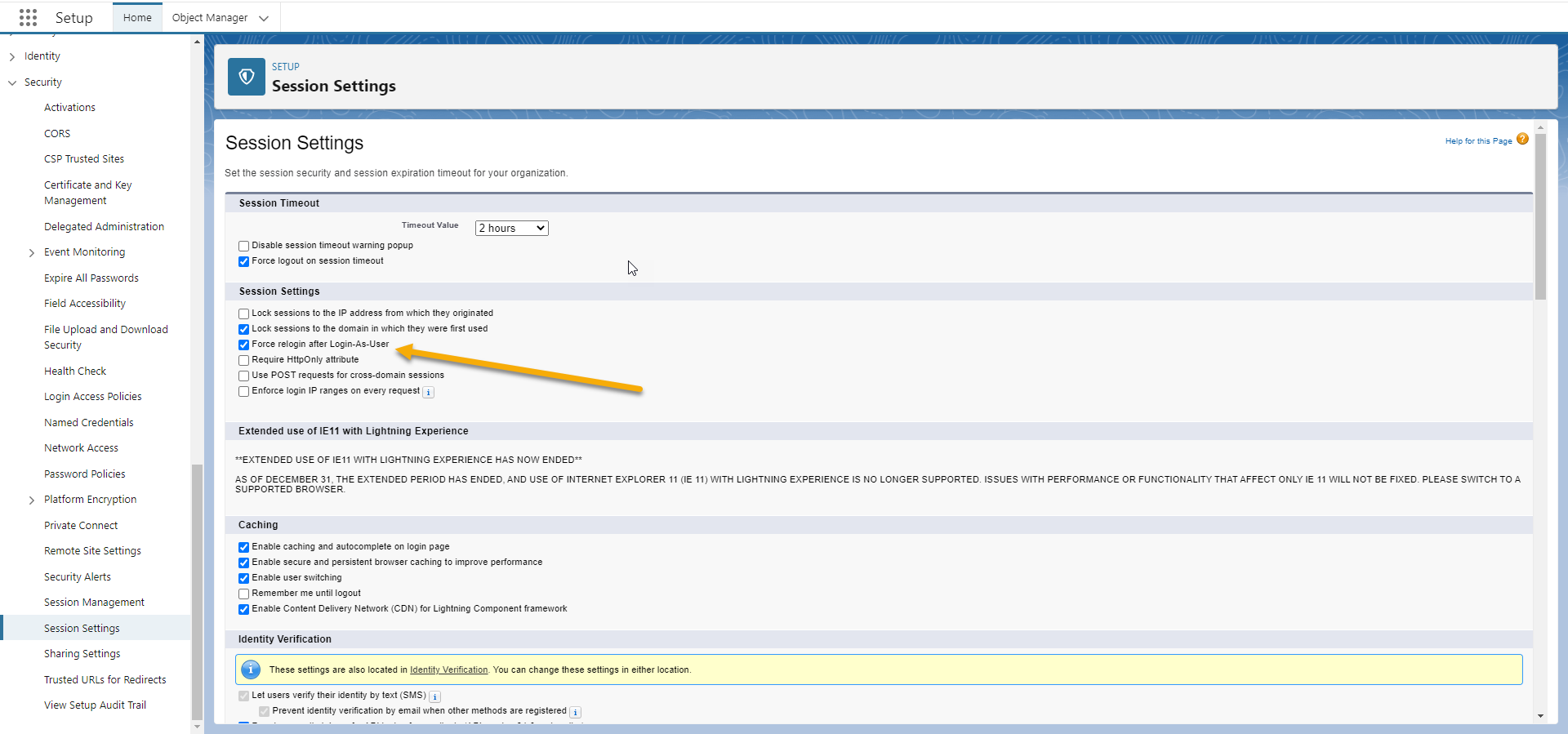Go to CSP Trusted Sites

84,159
